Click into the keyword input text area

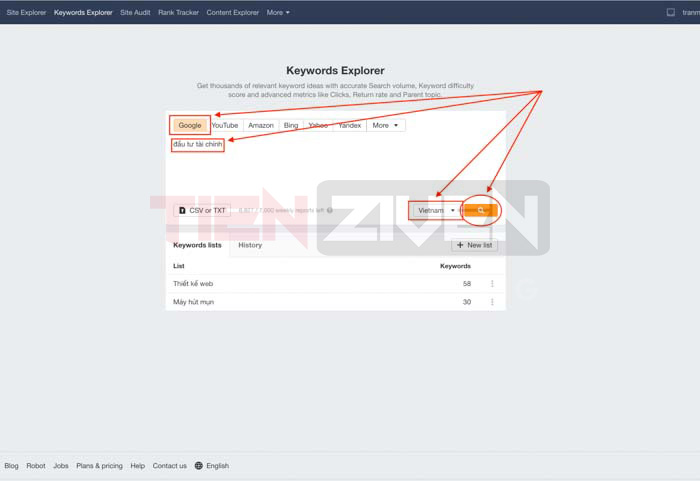click(335, 166)
